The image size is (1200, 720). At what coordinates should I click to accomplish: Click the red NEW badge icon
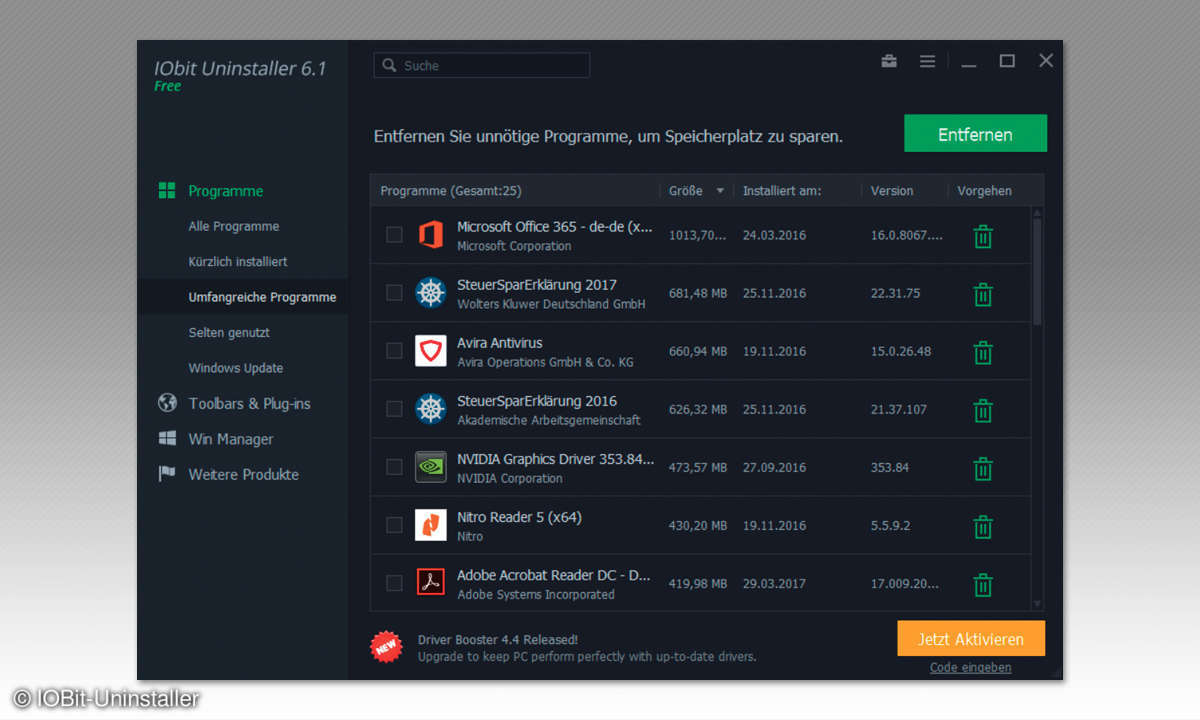[x=386, y=647]
